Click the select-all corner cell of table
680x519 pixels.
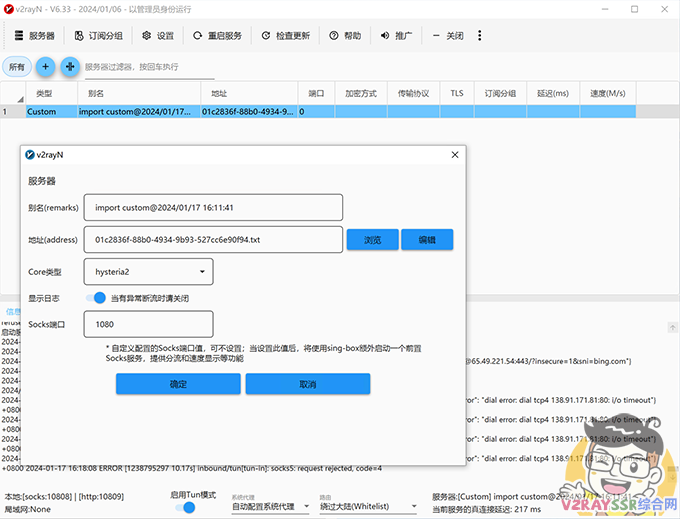pos(13,93)
